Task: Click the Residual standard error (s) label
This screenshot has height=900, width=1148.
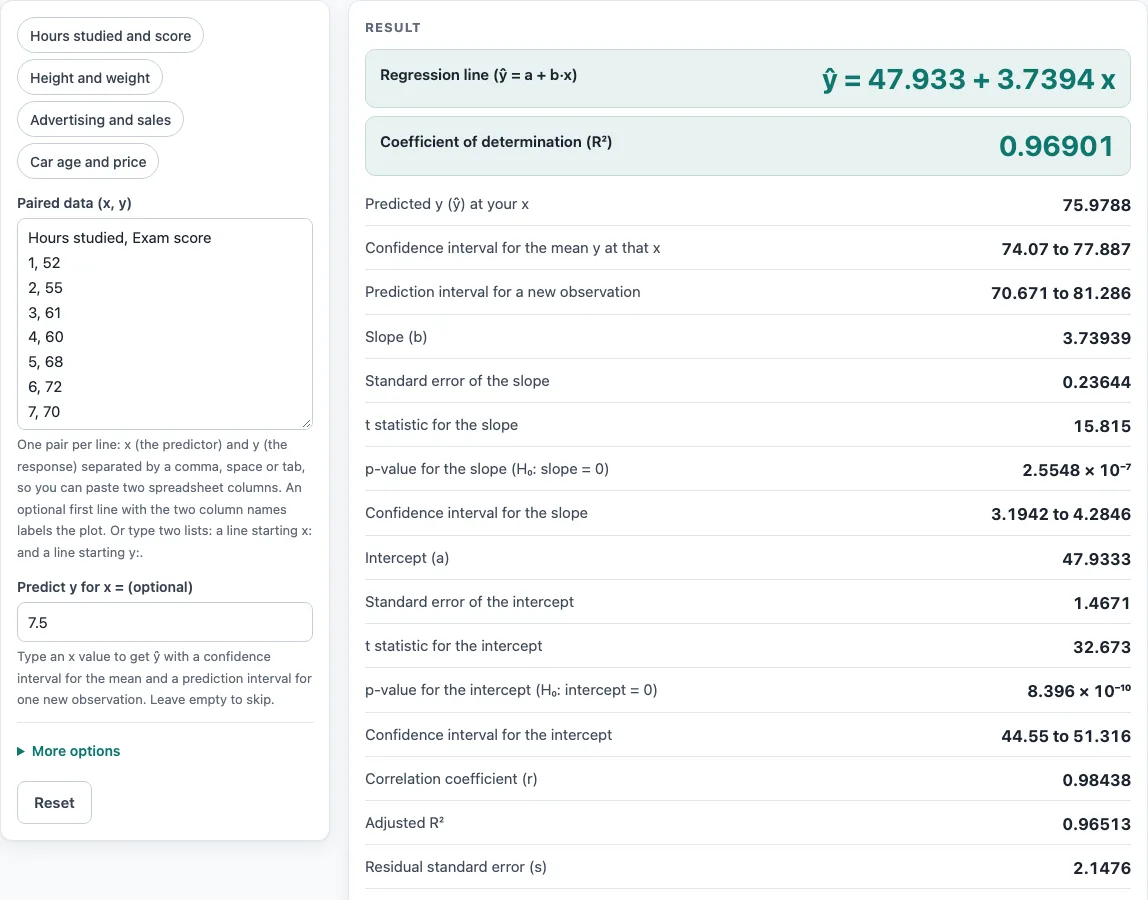Action: point(455,866)
